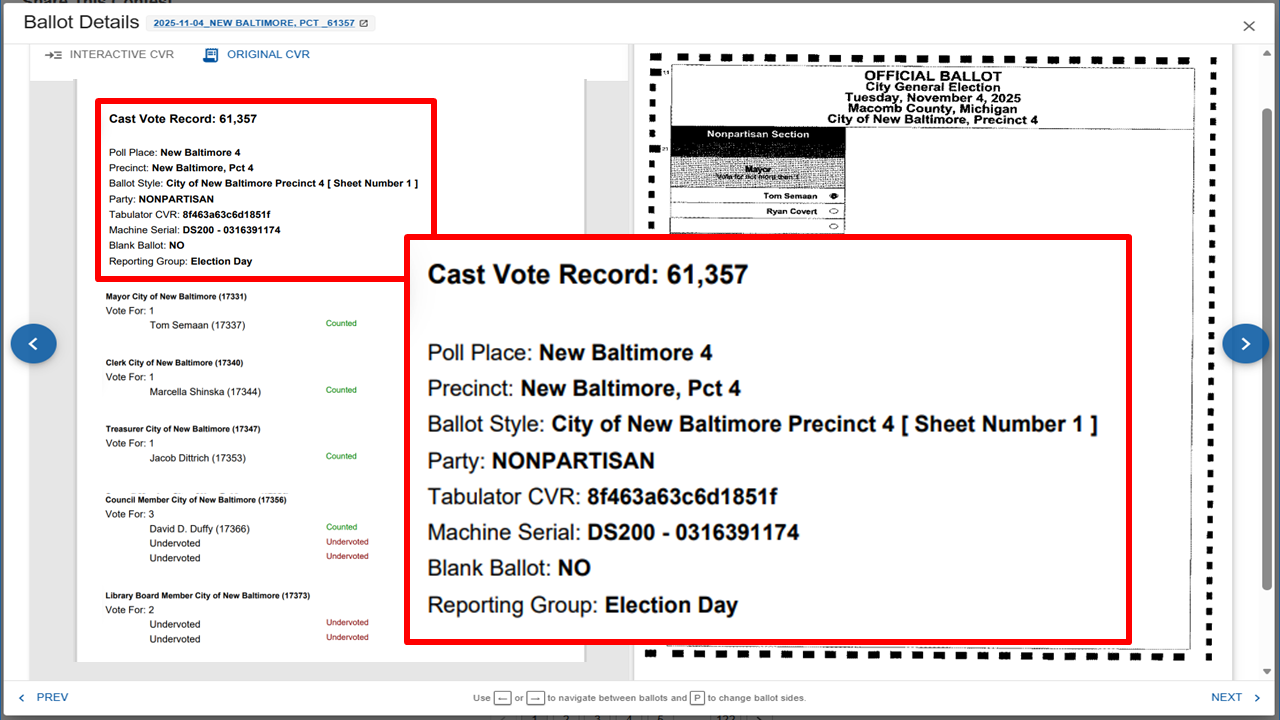Select the Marcella Shinska vote entry
Image resolution: width=1280 pixels, height=720 pixels.
(x=205, y=392)
